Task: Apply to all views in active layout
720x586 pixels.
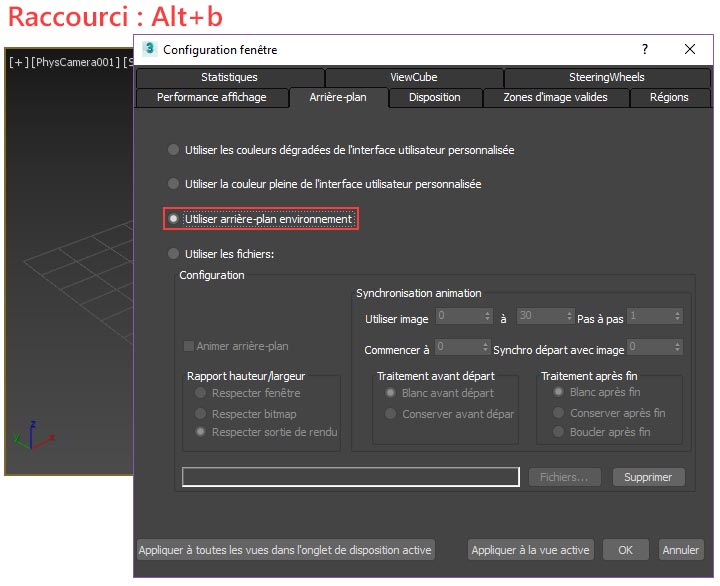Action: [285, 550]
